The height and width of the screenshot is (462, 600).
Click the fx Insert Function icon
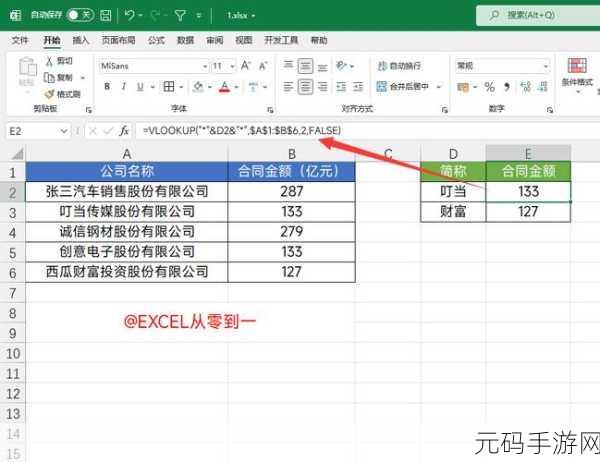pos(124,131)
